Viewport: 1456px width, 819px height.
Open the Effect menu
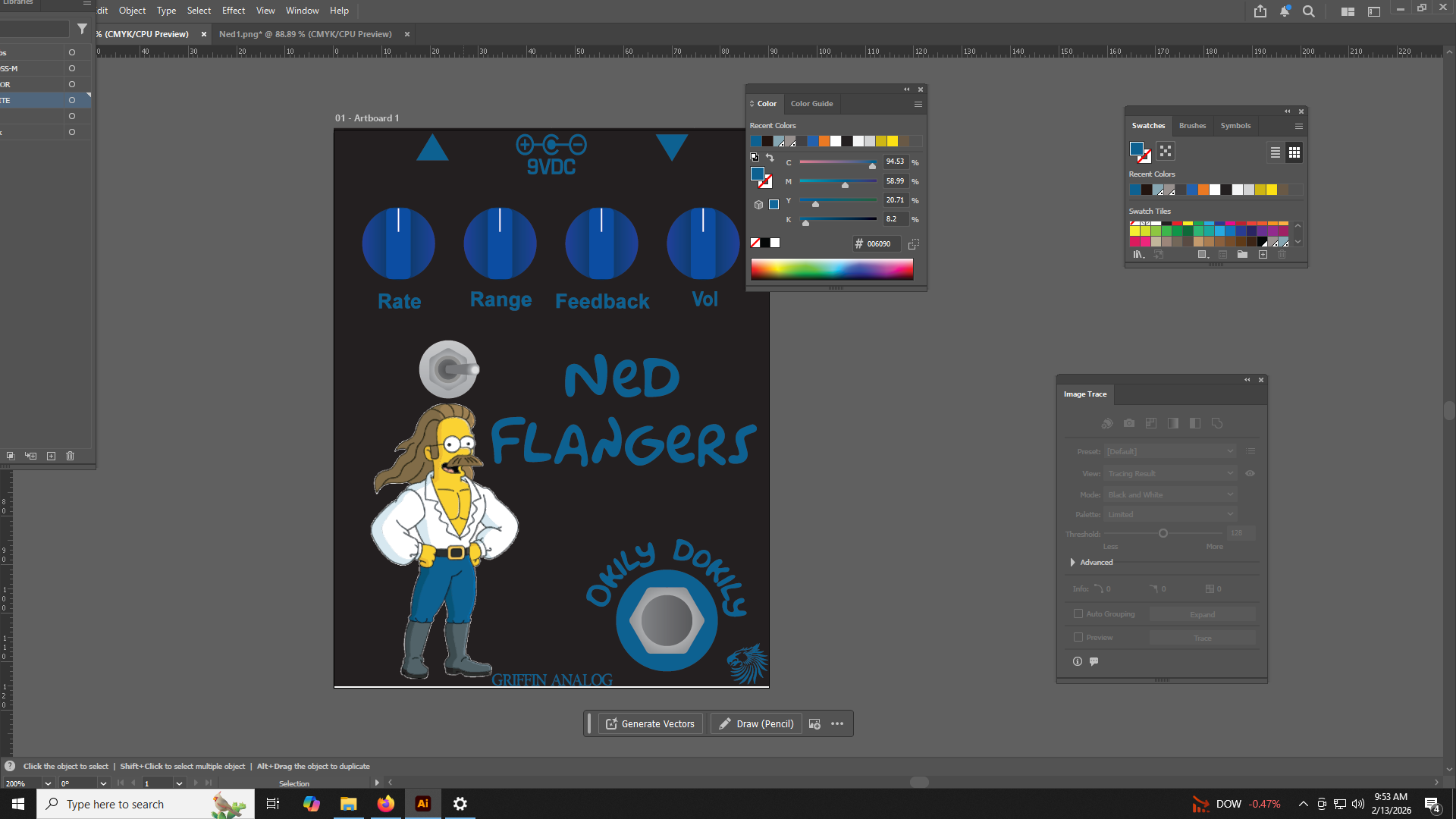pyautogui.click(x=233, y=11)
